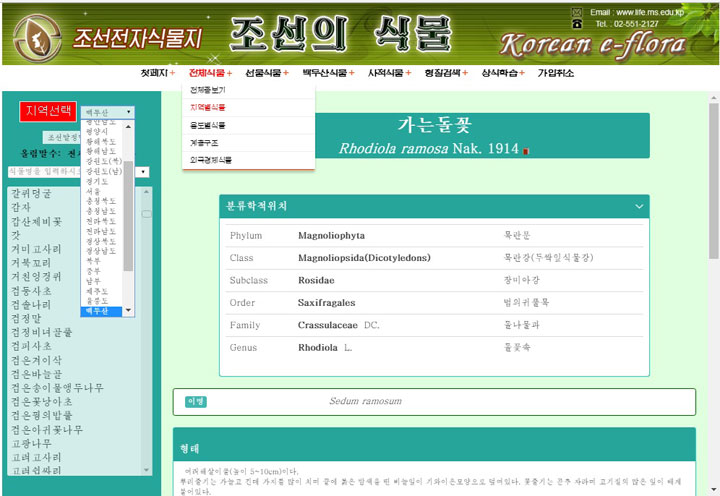Select 고려고사리 in the plant list
Screen dimensions: 720x496
36,457
